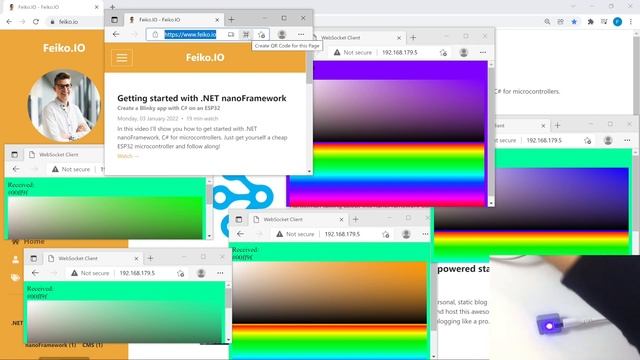Go back in the Edge Feiko.IO window
640x360 pixels.
pos(116,34)
